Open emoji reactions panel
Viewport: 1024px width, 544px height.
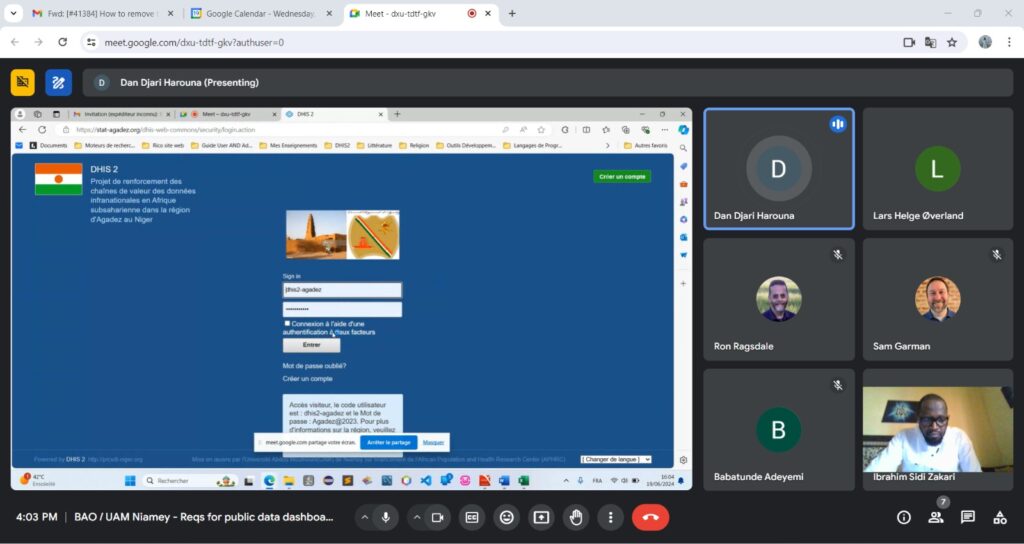pos(506,517)
